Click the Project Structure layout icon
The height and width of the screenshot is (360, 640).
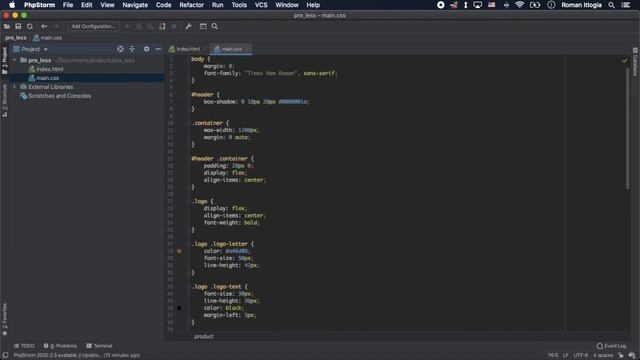pyautogui.click(x=203, y=26)
